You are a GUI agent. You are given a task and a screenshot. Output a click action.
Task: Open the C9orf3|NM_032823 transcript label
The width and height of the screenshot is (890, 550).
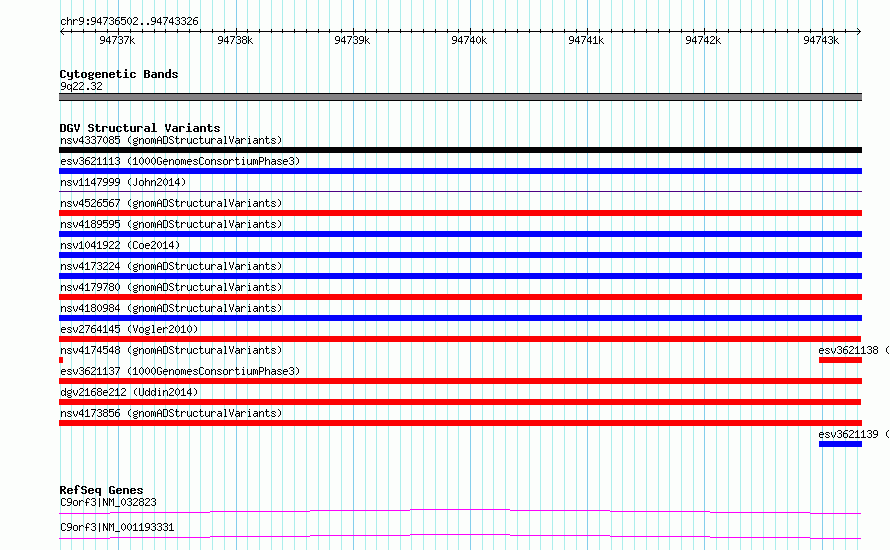(x=108, y=502)
